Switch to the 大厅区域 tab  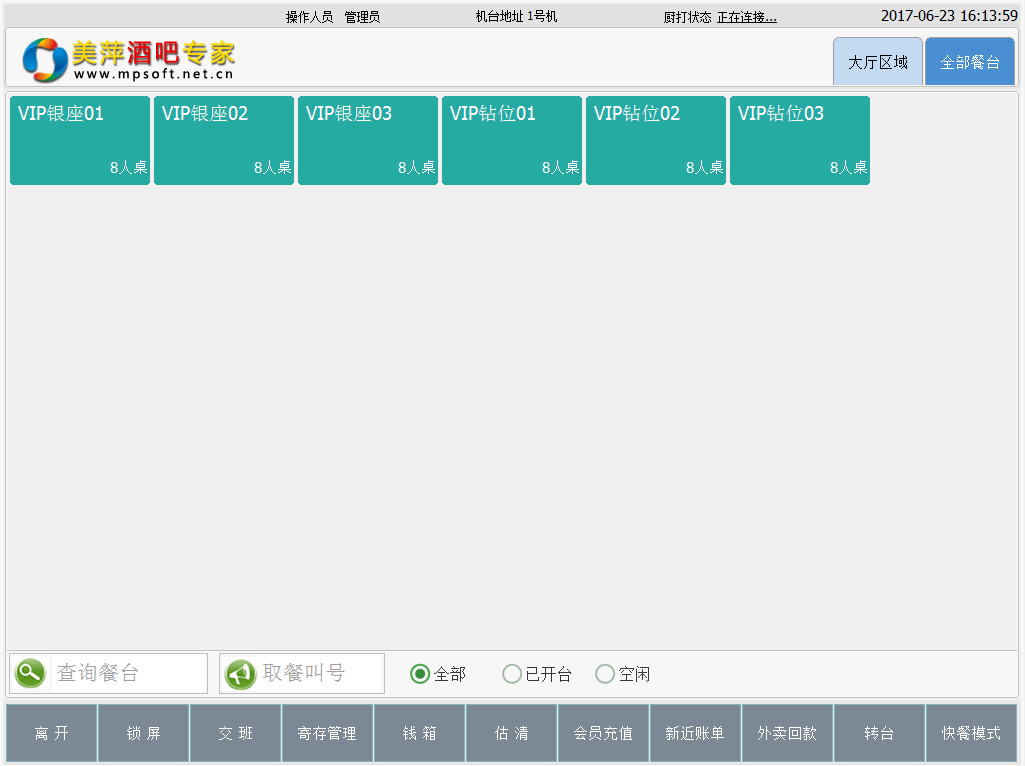[878, 62]
